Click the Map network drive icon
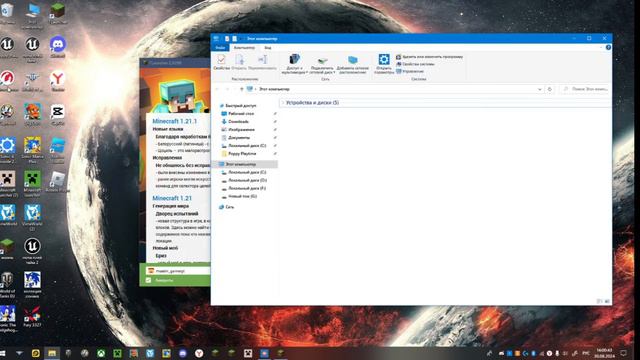This screenshot has height=360, width=640. (322, 65)
